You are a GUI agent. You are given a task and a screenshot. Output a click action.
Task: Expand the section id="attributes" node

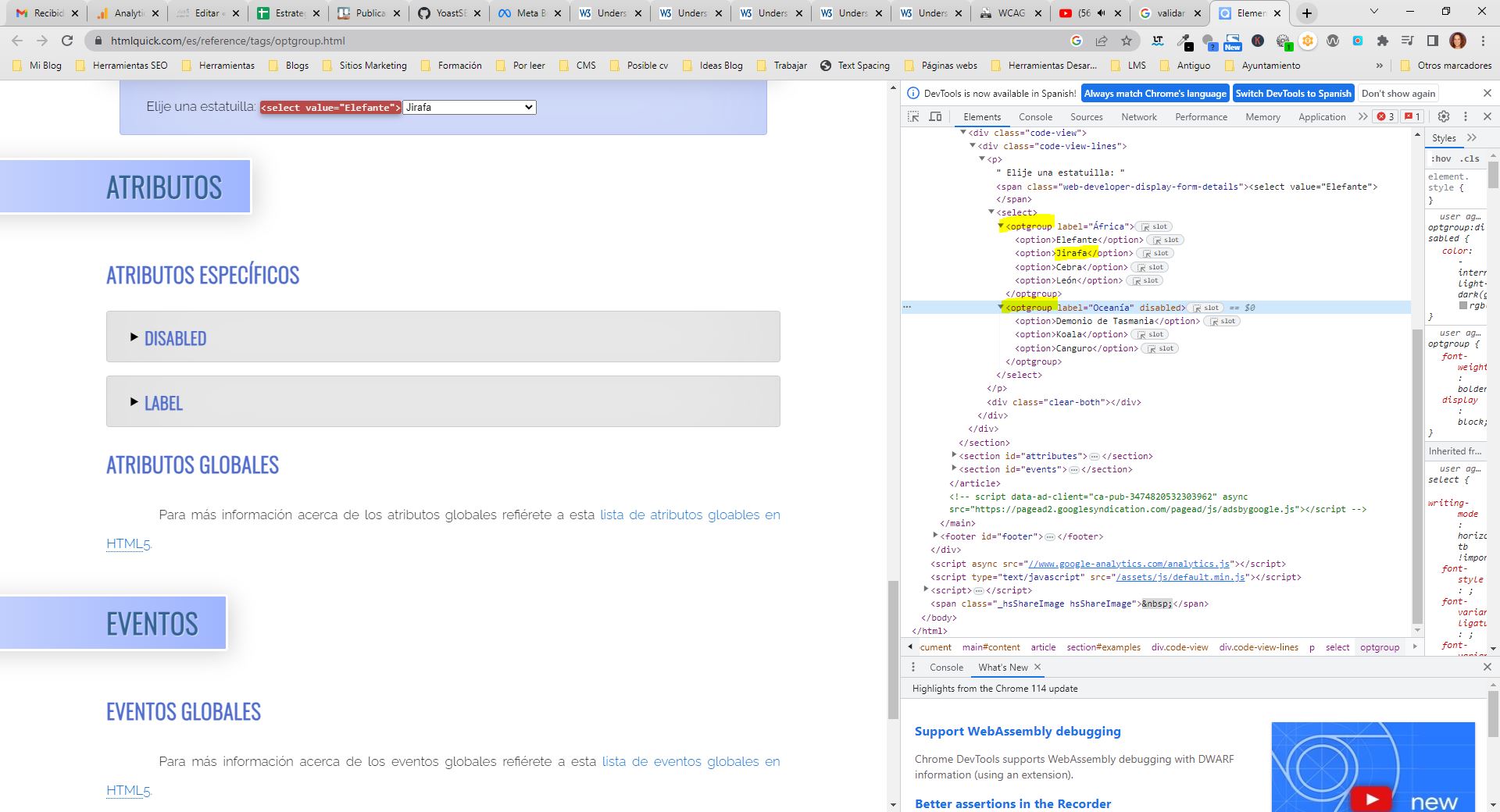[954, 455]
